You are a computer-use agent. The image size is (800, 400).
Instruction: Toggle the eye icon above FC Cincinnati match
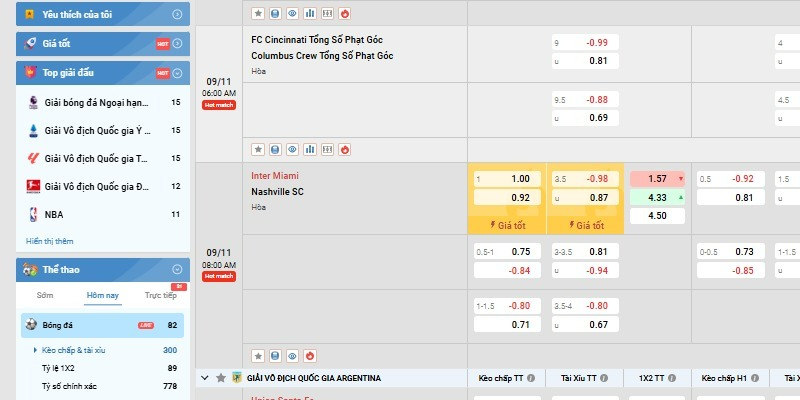pos(292,14)
